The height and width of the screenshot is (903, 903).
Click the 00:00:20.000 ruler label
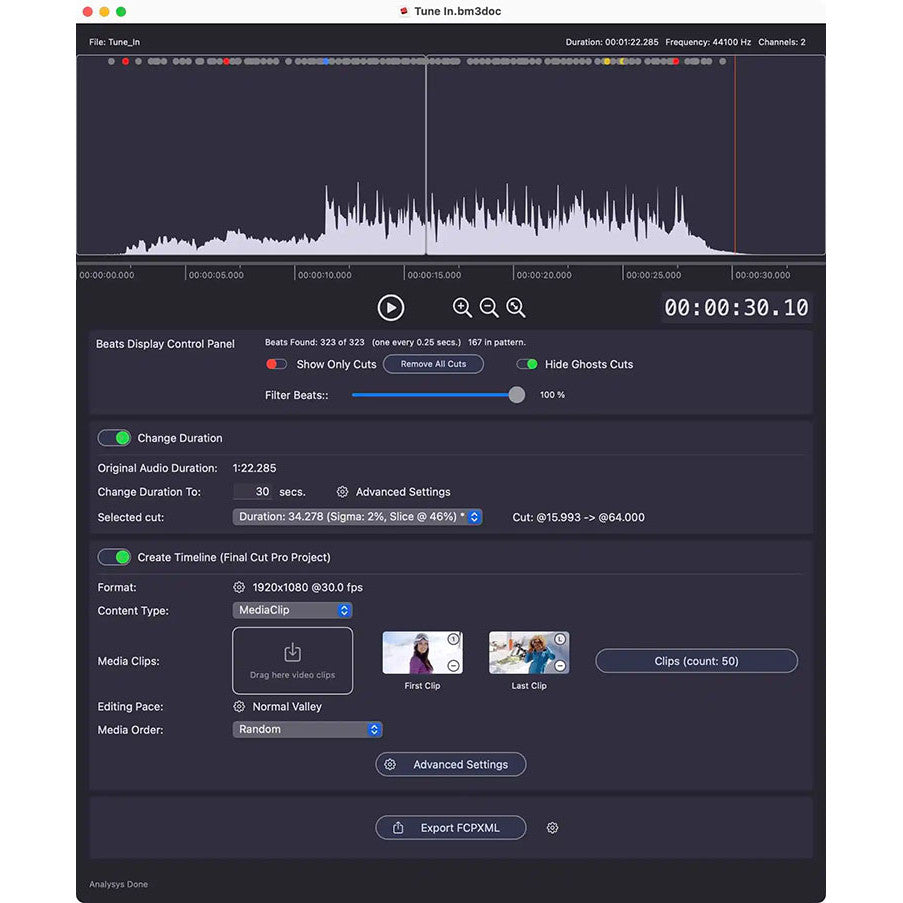coord(544,275)
